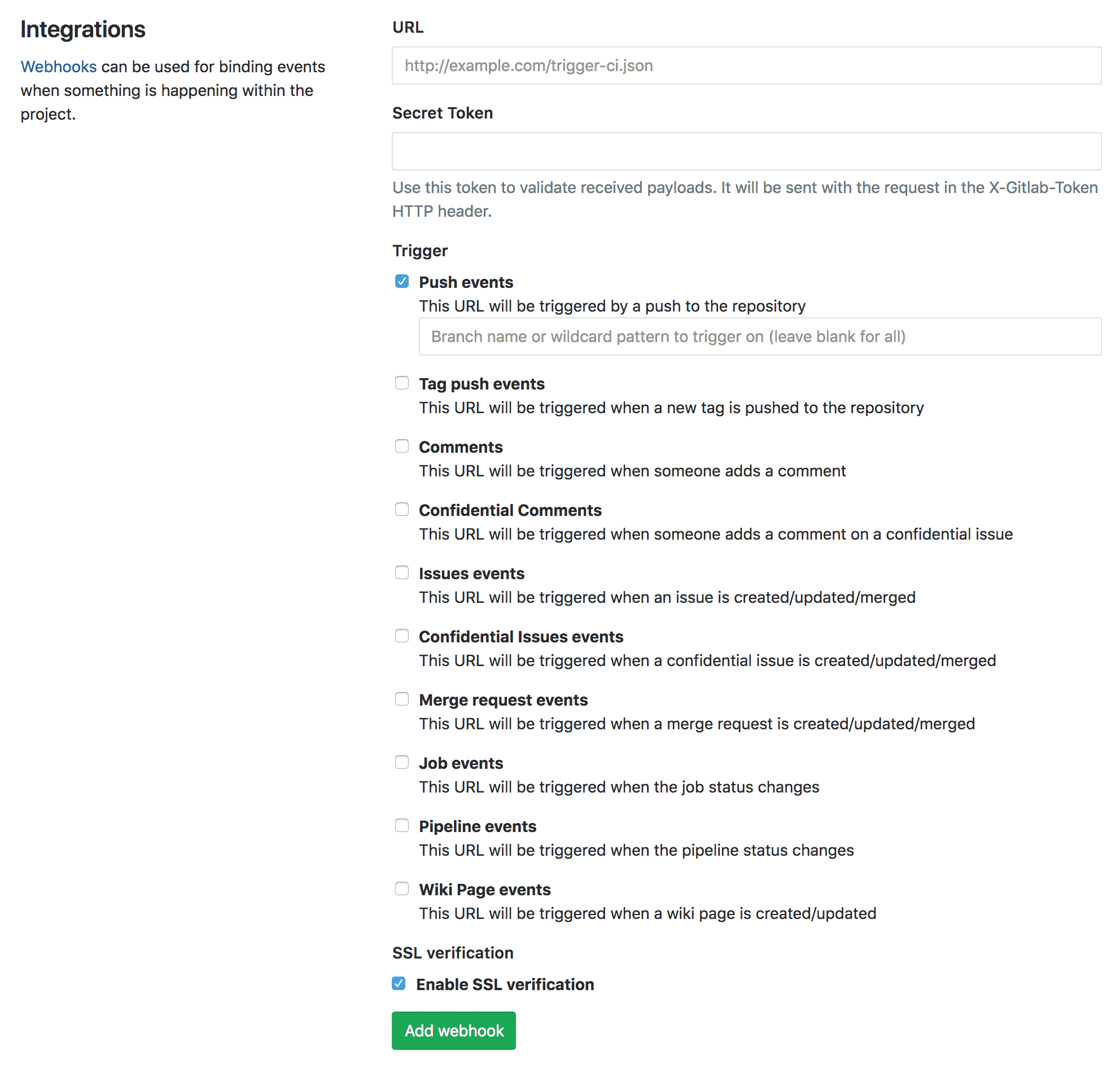The image size is (1120, 1068).
Task: Enable the Comments trigger
Action: pos(402,446)
